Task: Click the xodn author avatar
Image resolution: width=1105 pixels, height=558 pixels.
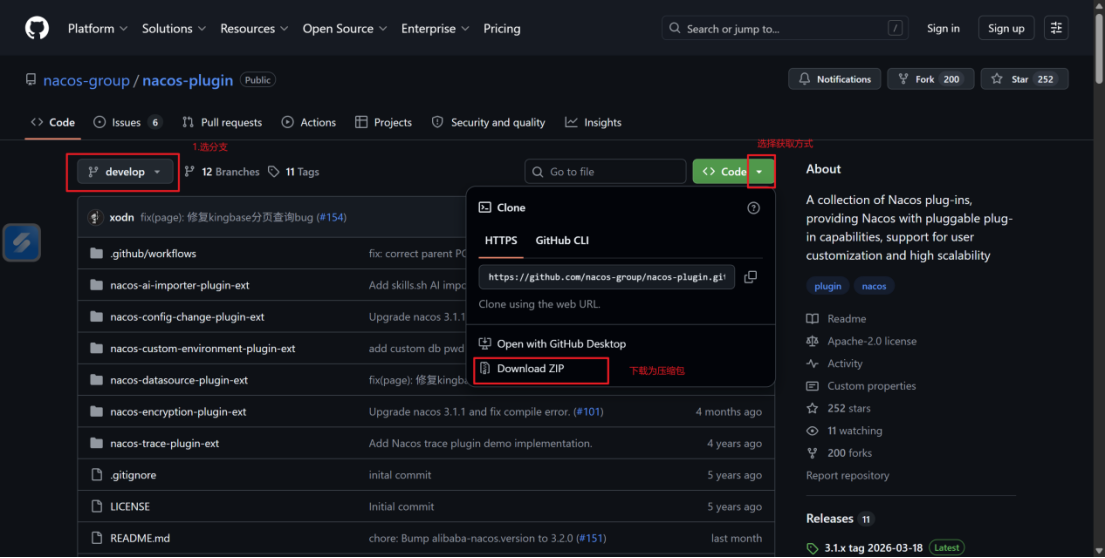Action: pyautogui.click(x=96, y=217)
